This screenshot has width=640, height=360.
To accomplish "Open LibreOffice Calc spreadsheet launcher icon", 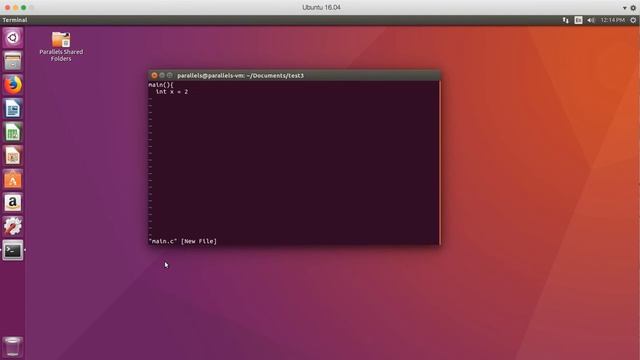I will [13, 132].
